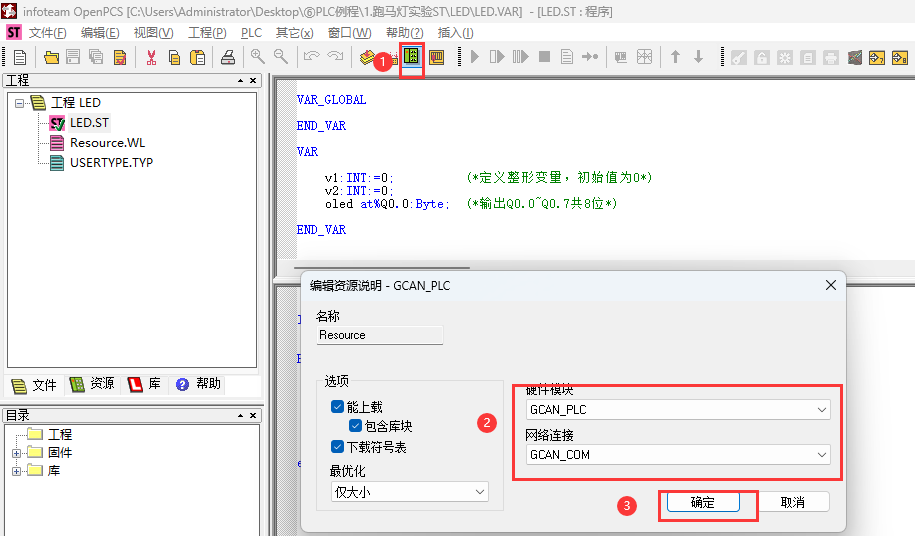Switch to the 文件 tab in project pane
Screen dimensions: 915x536
[x=35, y=385]
